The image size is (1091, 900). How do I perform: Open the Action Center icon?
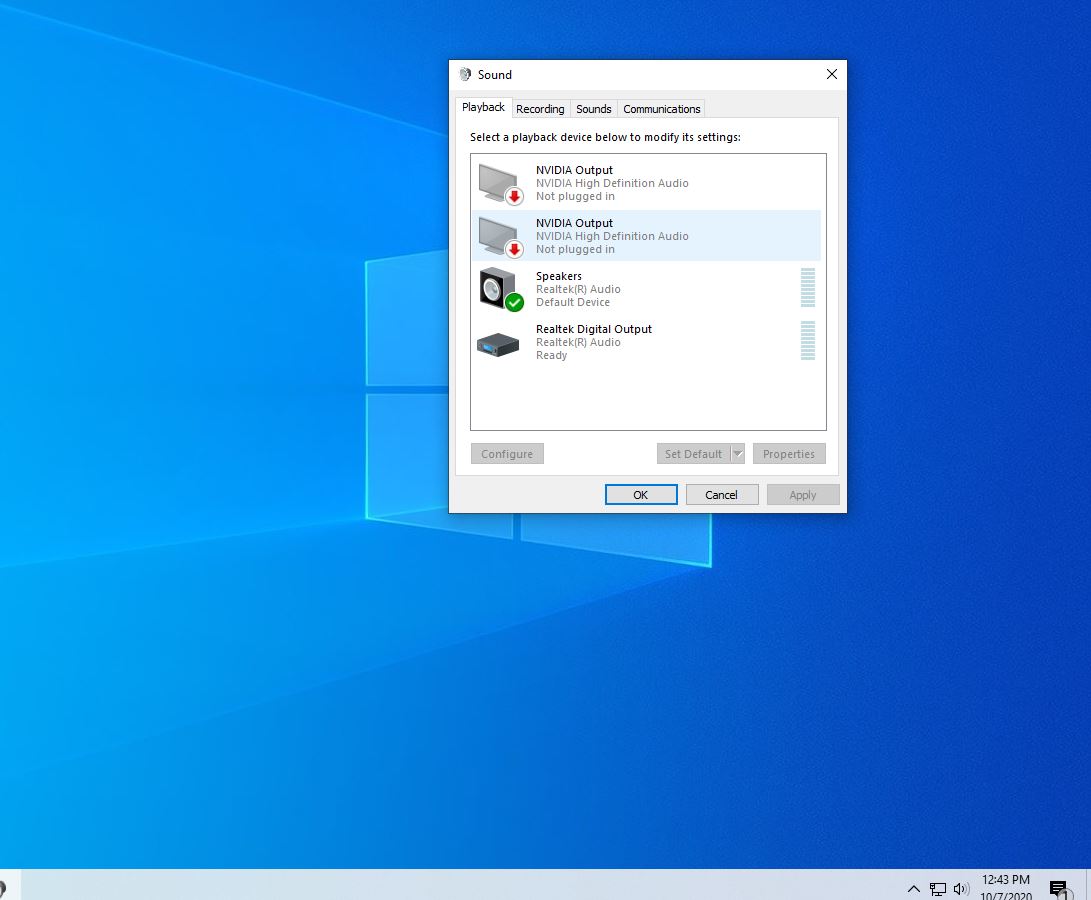(1058, 888)
